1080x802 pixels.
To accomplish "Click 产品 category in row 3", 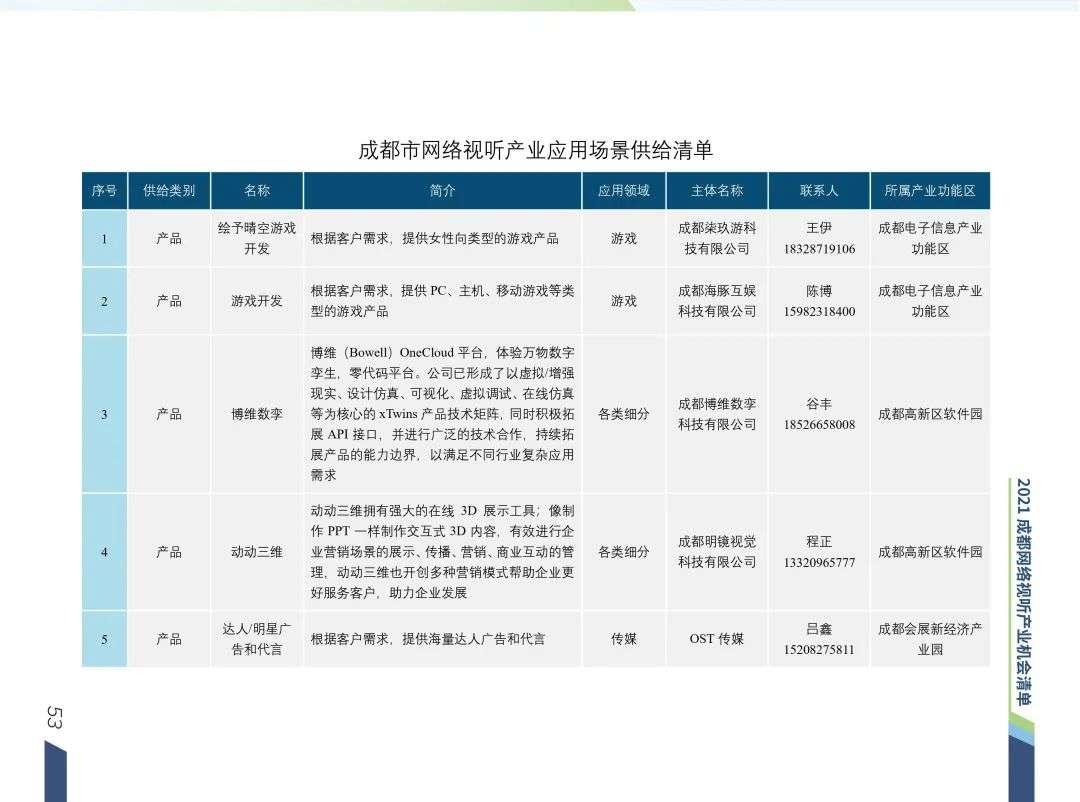I will pos(169,414).
